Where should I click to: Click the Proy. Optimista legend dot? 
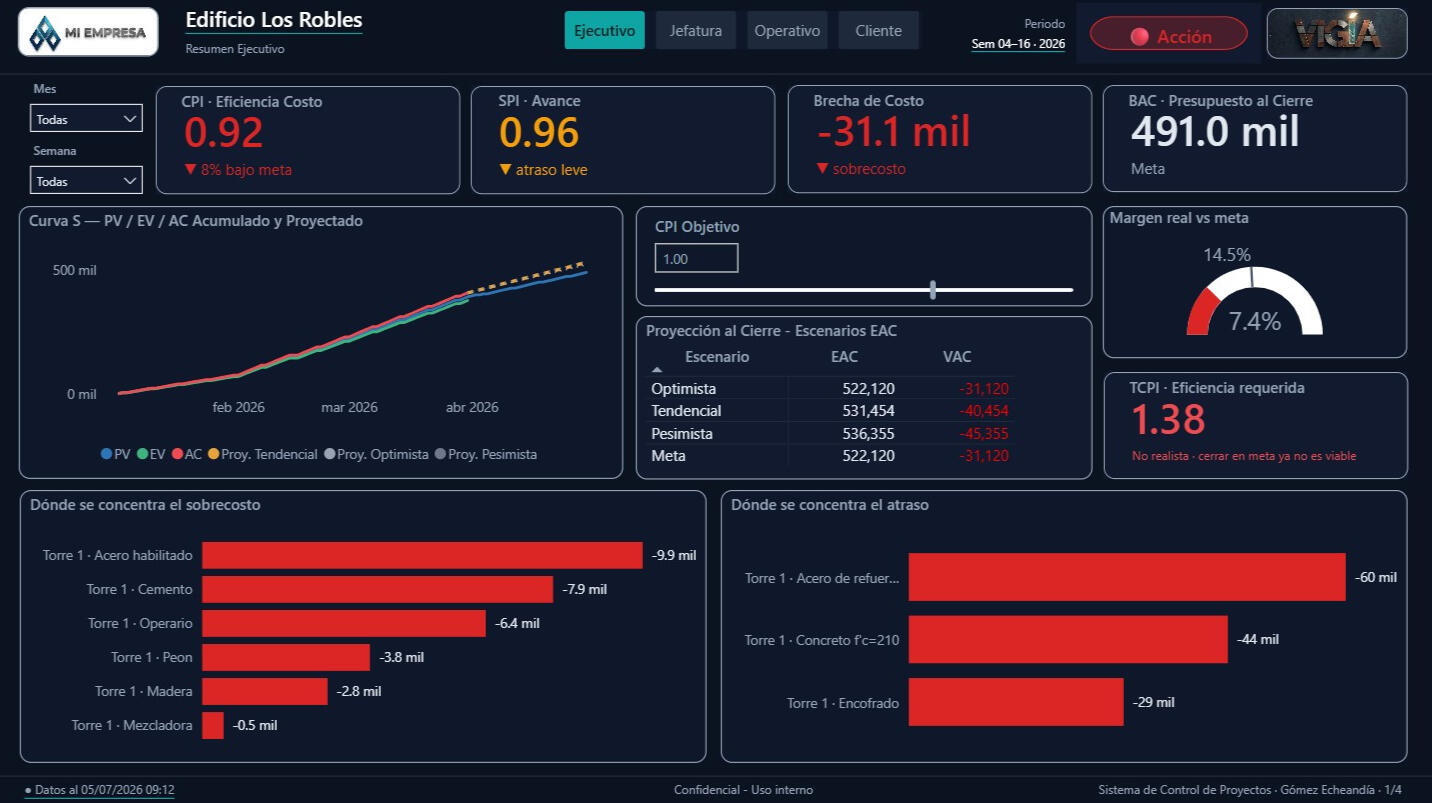click(x=329, y=454)
